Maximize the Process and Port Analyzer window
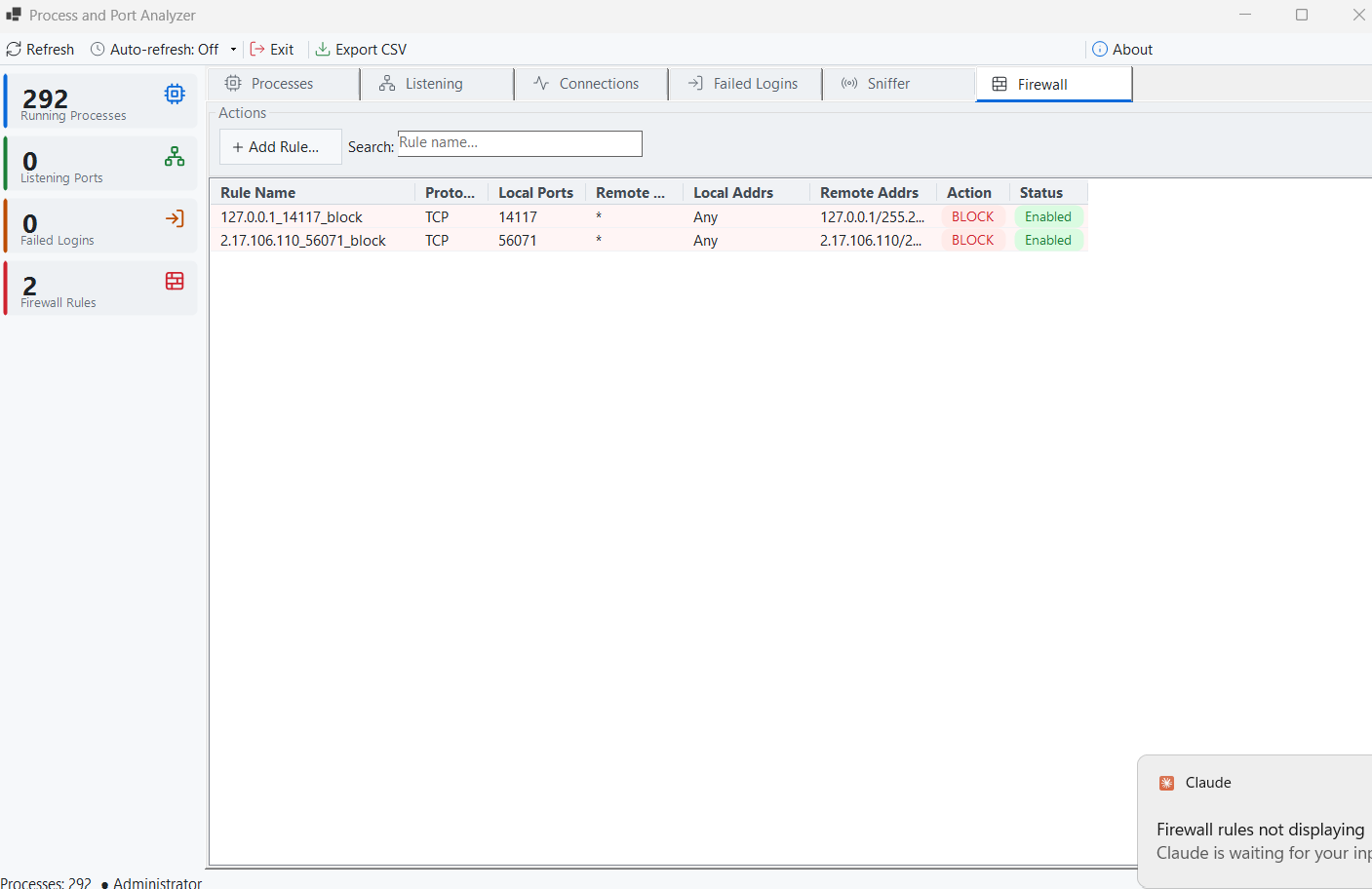 pyautogui.click(x=1302, y=15)
